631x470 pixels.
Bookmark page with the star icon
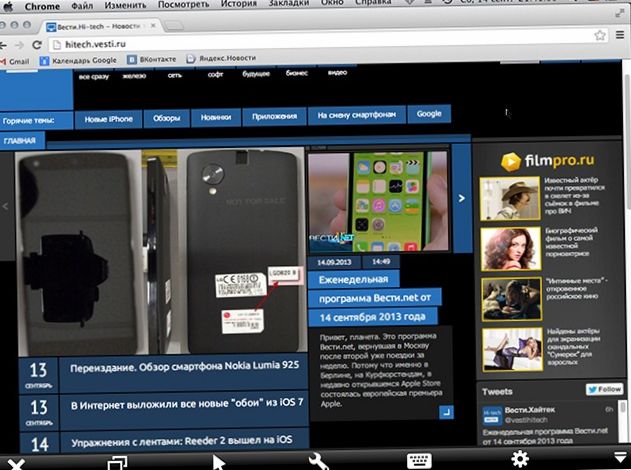(600, 35)
